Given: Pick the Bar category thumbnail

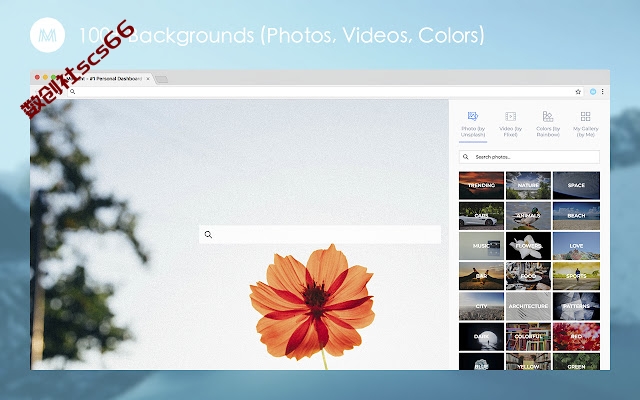Looking at the screenshot, I should [481, 276].
